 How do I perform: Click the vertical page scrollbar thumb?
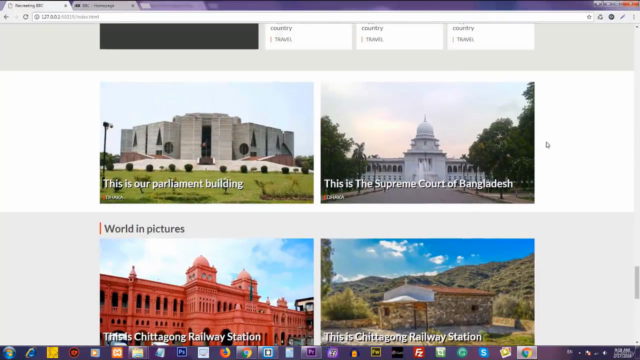click(636, 282)
